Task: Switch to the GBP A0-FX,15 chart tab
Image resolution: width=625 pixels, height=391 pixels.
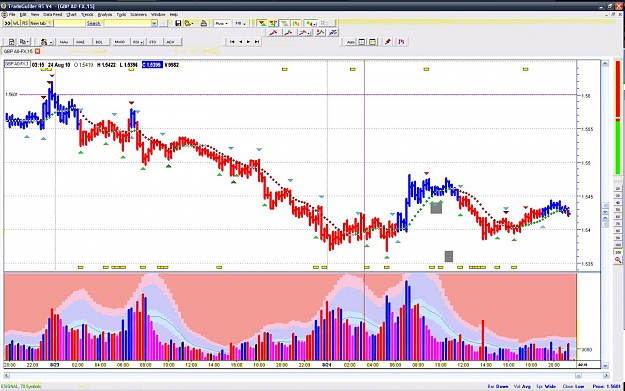Action: pos(18,51)
